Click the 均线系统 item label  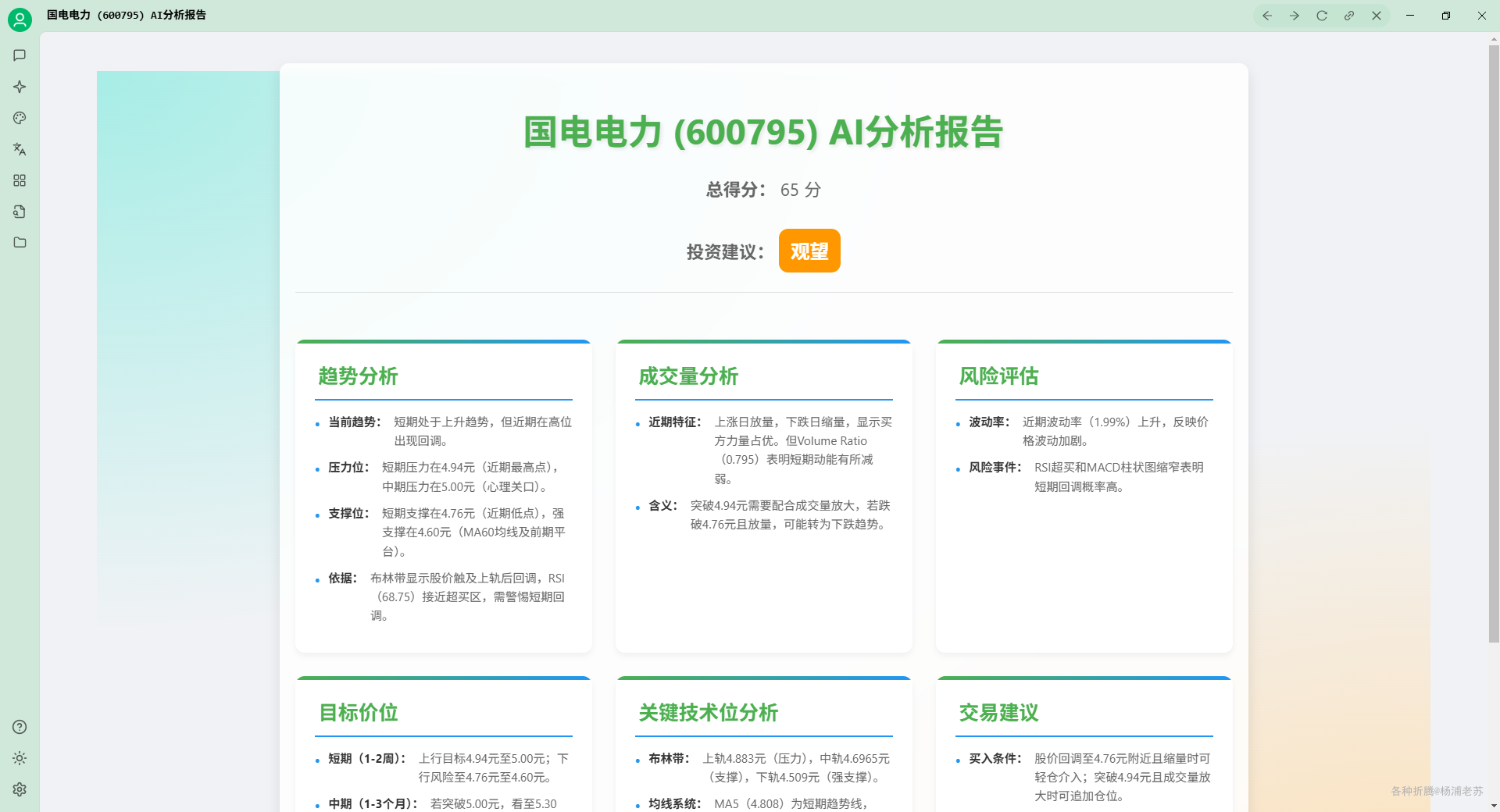(x=675, y=803)
